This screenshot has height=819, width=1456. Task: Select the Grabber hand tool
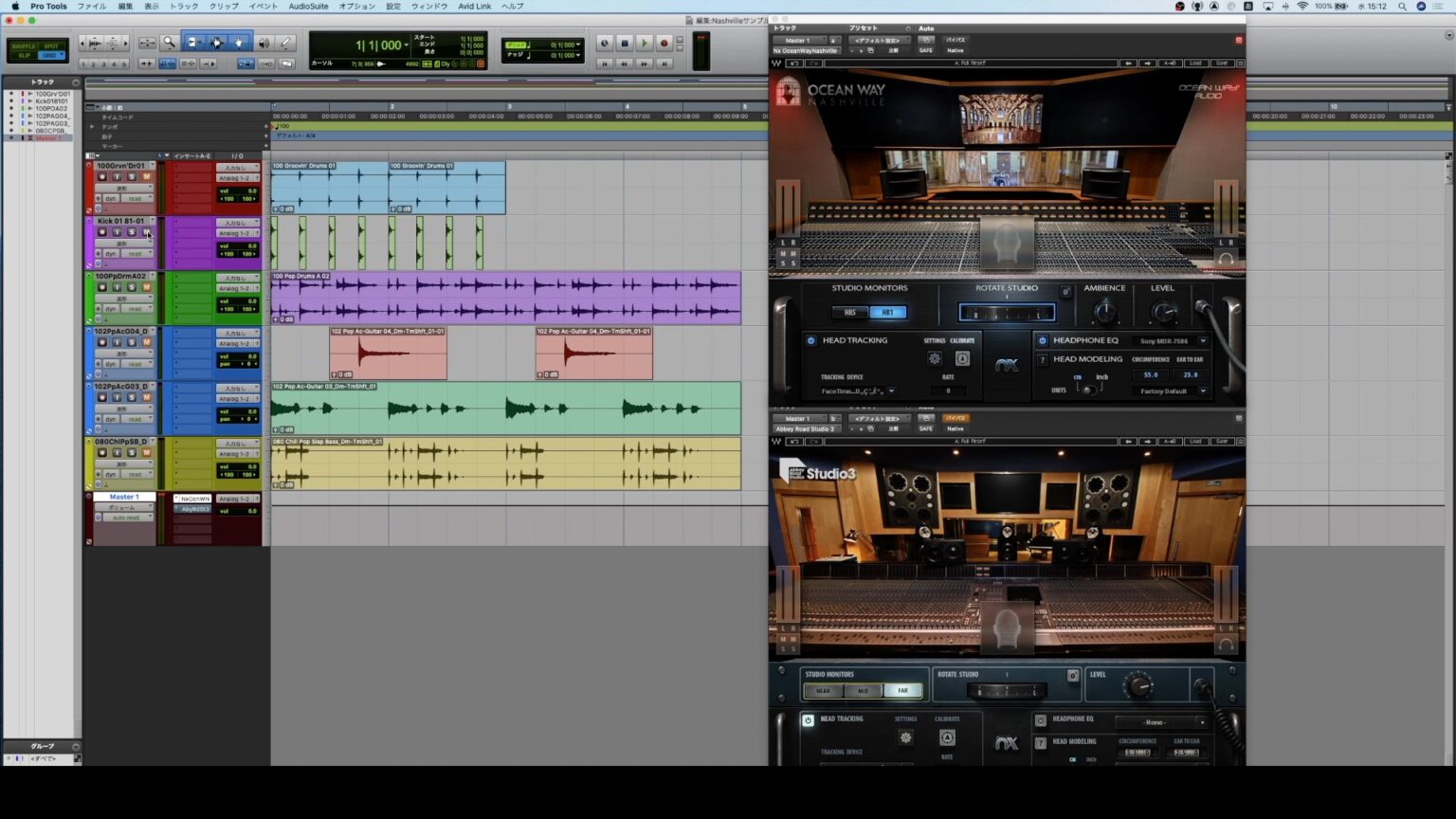coord(239,43)
